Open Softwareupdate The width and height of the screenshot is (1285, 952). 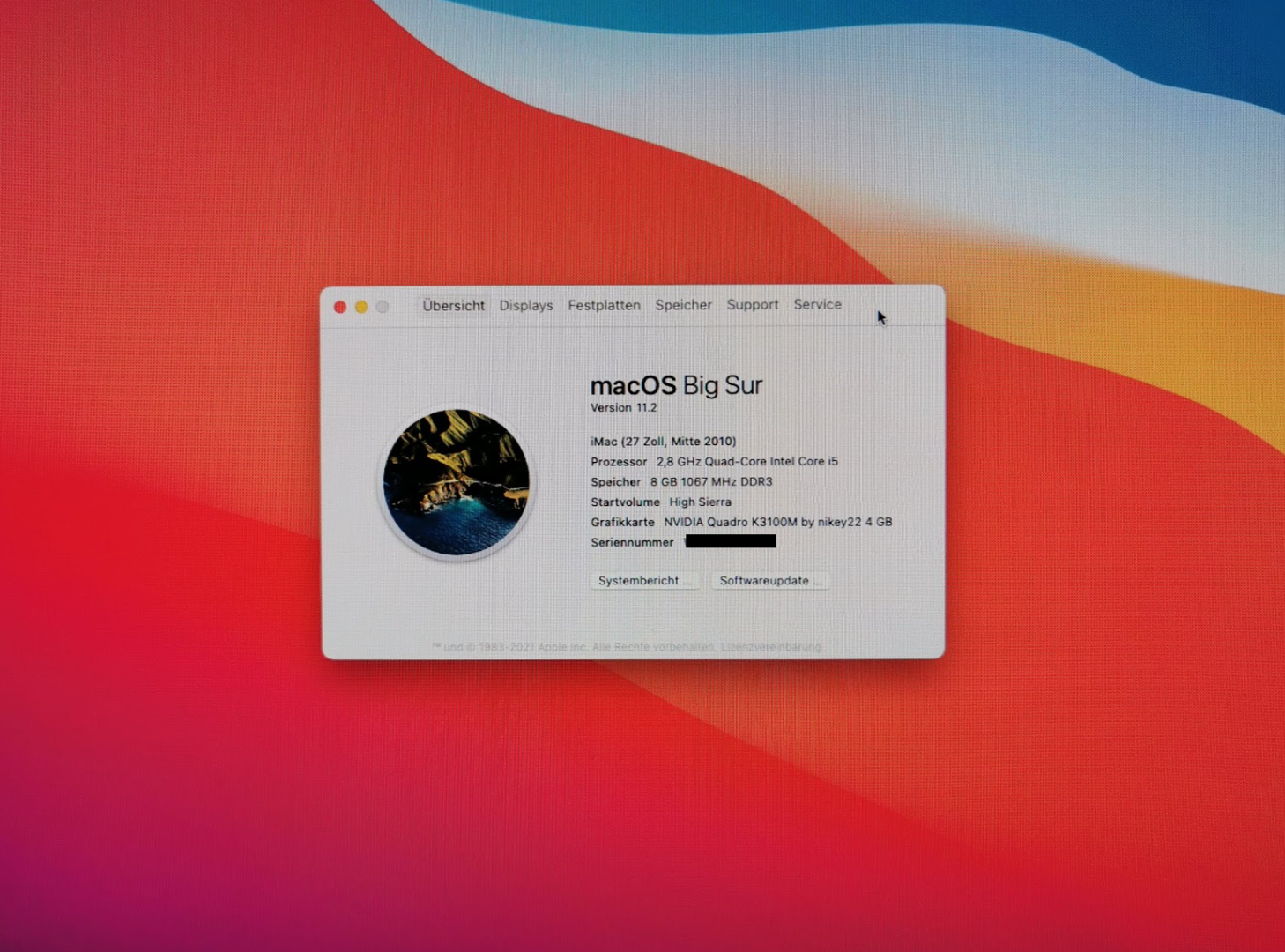point(770,581)
